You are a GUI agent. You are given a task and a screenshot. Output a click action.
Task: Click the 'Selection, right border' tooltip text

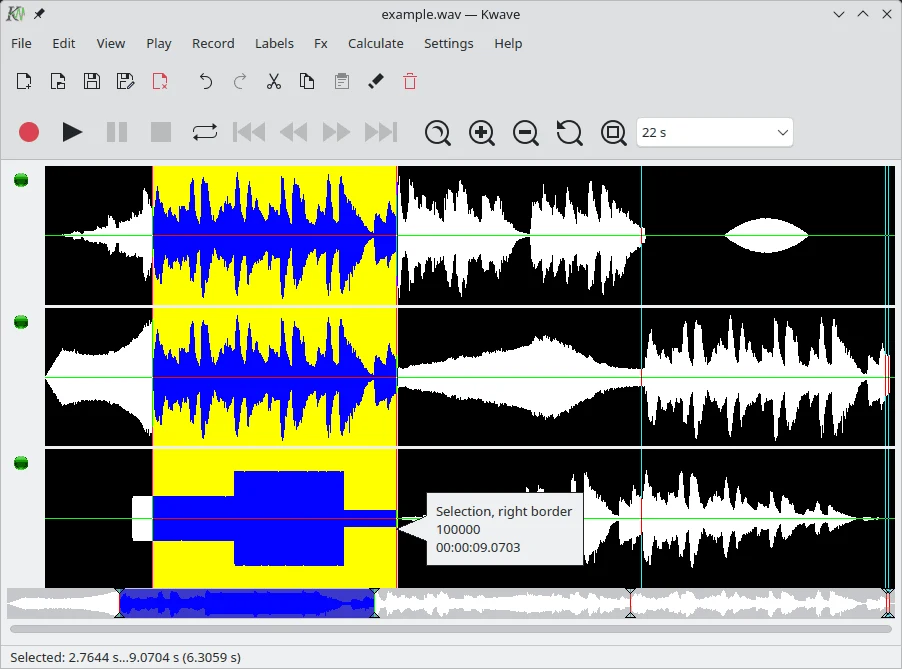point(504,511)
